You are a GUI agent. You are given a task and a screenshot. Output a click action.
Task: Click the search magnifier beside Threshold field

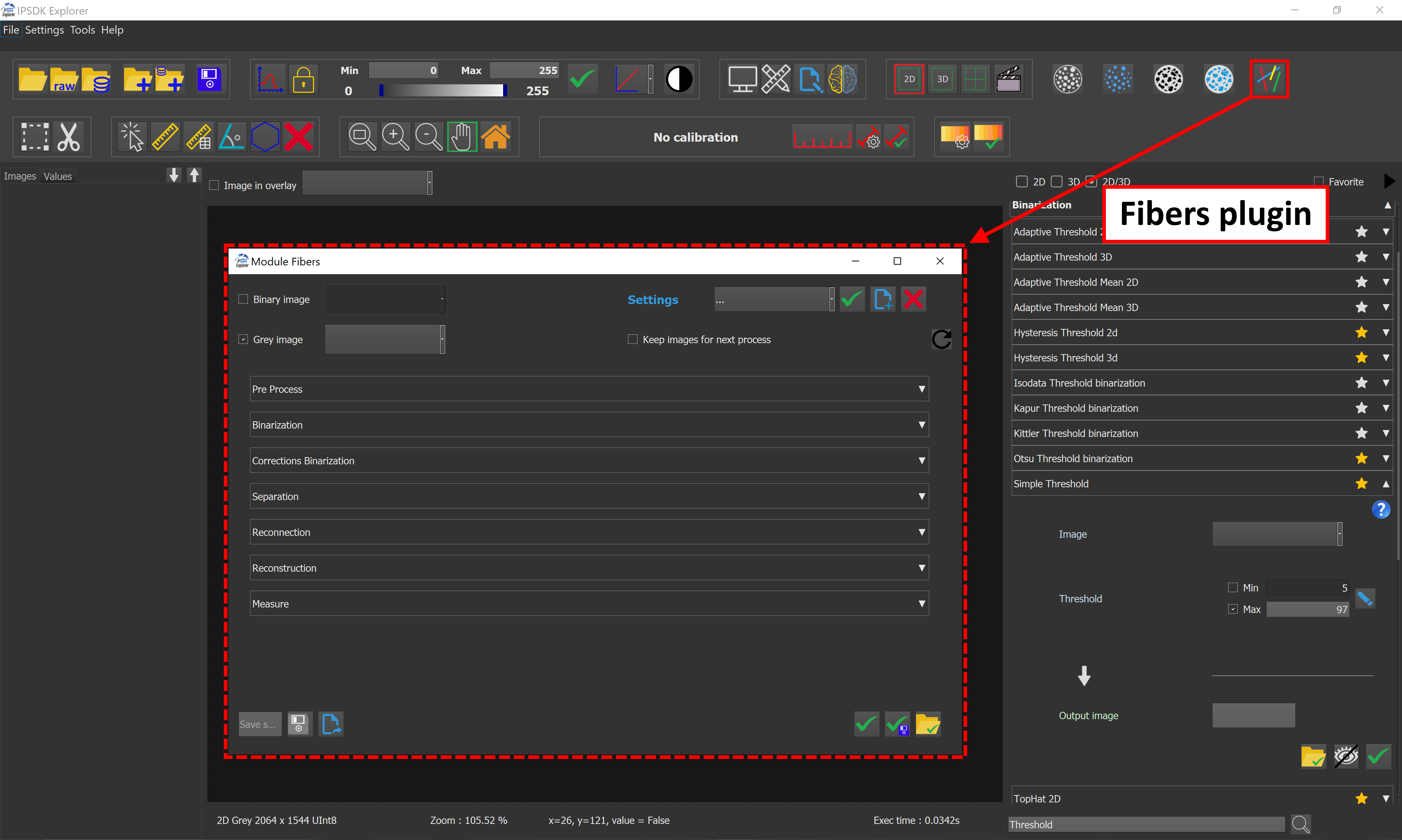tap(1300, 824)
